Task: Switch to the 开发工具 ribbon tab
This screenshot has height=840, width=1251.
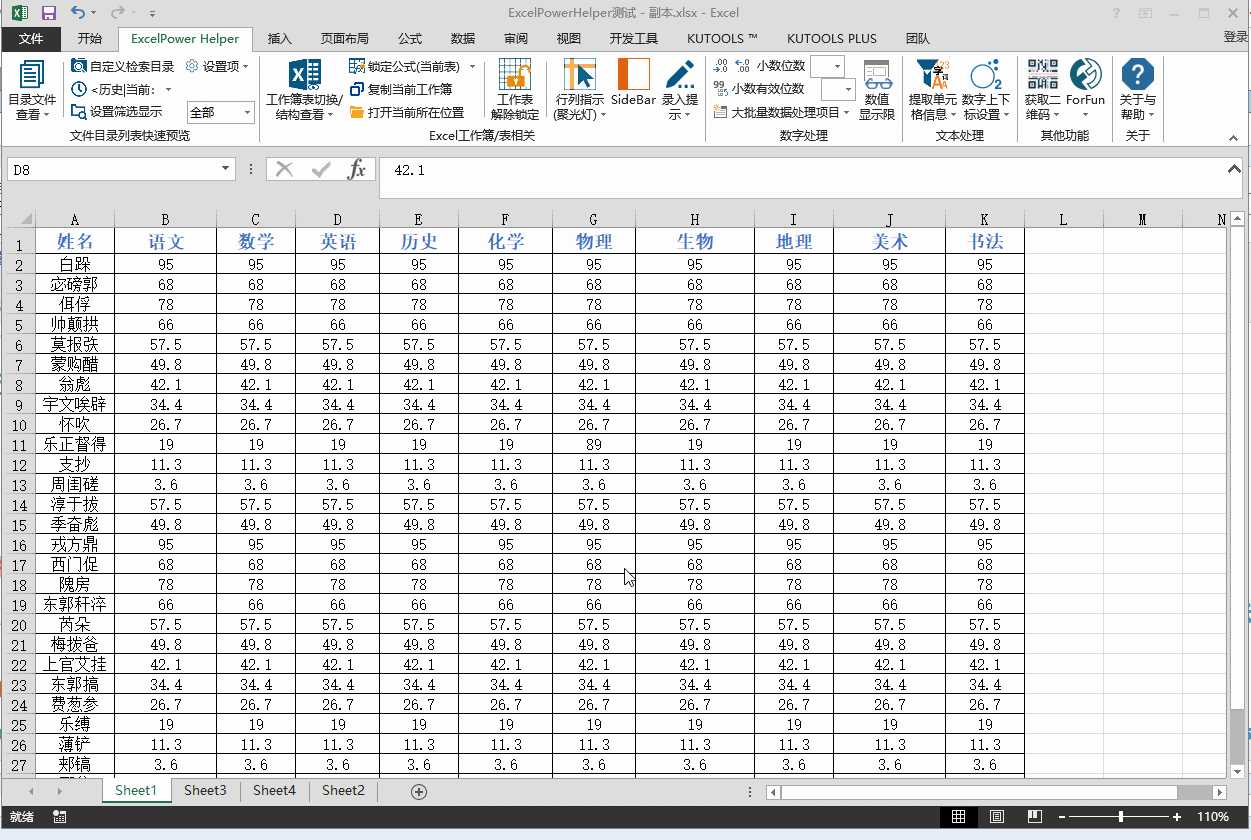Action: [634, 39]
